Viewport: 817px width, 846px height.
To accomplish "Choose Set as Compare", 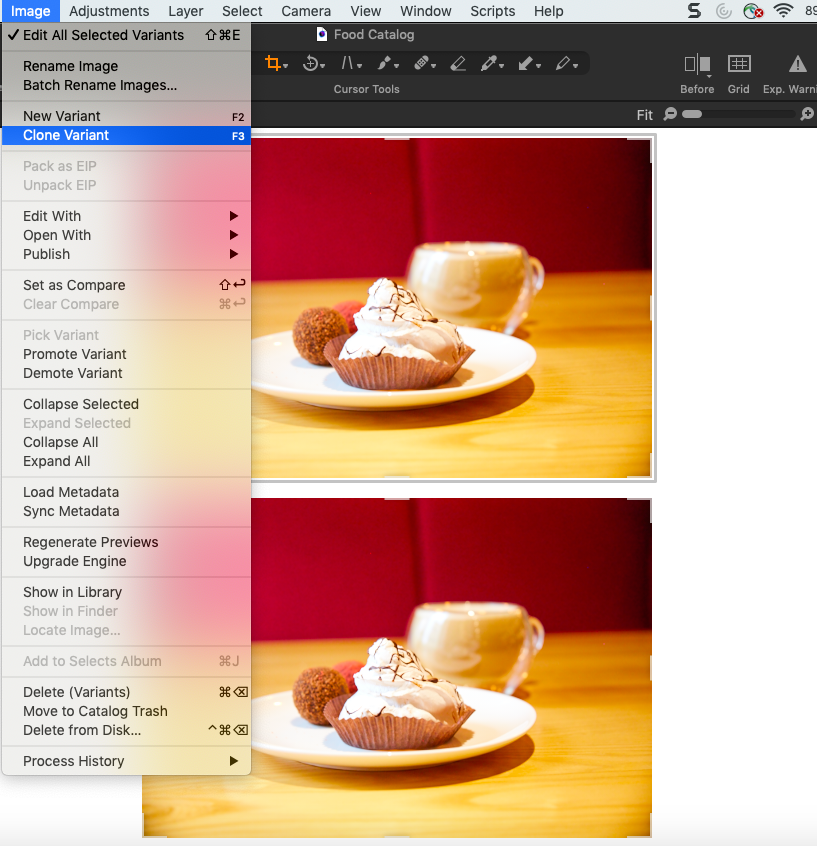I will [x=126, y=285].
